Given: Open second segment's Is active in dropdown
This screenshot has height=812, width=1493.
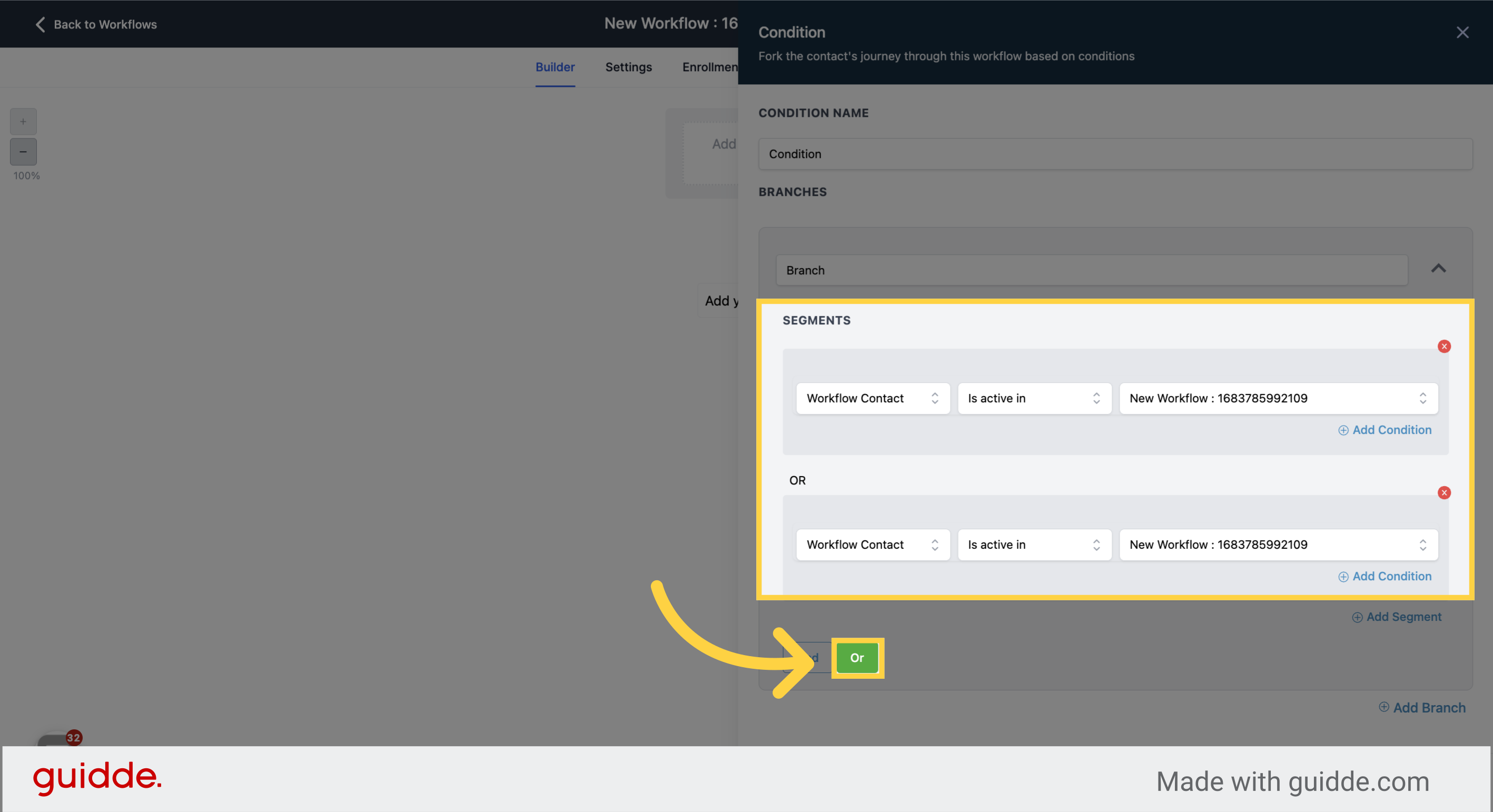Looking at the screenshot, I should coord(1034,545).
